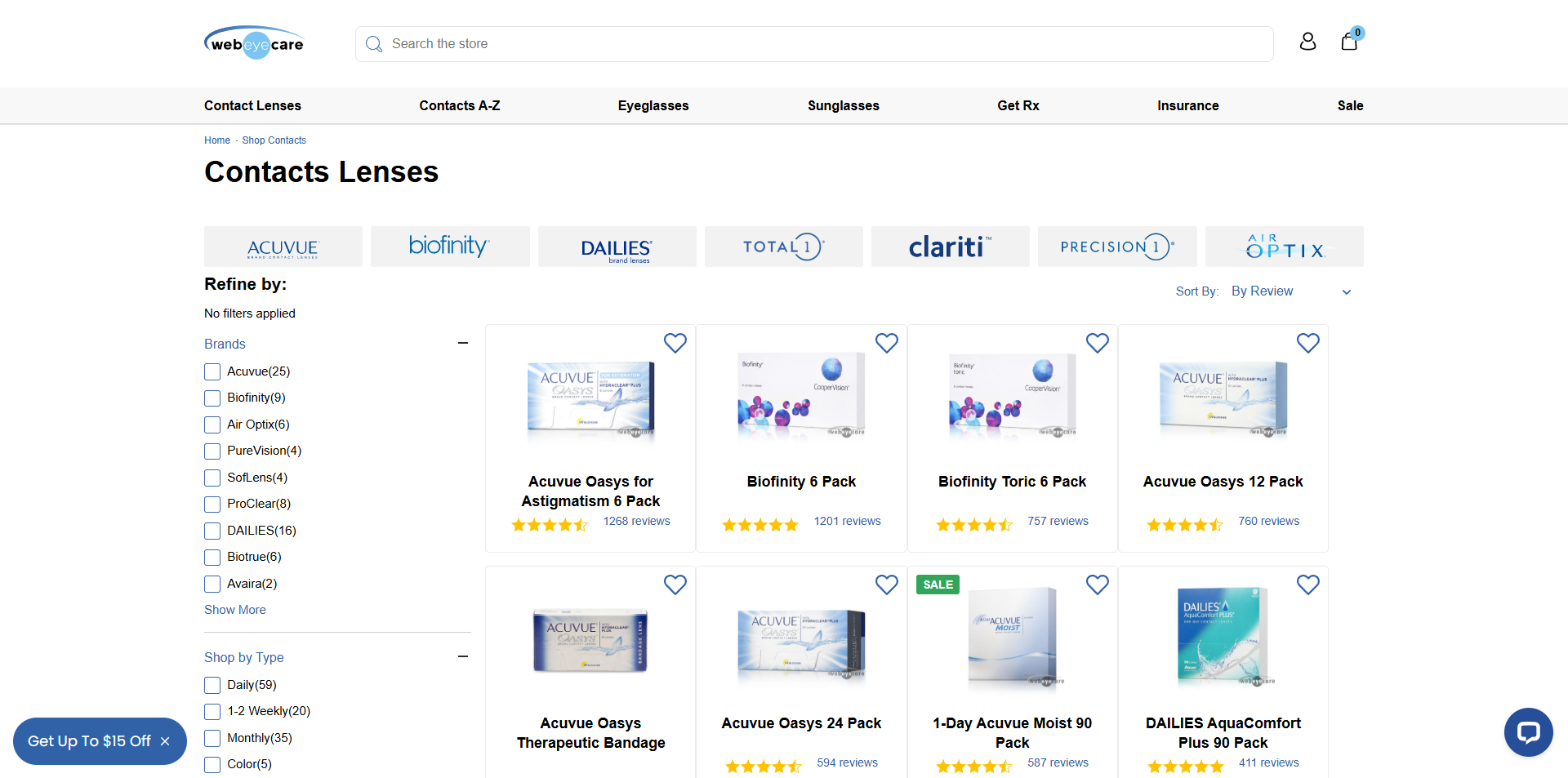Check the Acuvue brand filter
The image size is (1568, 778).
click(x=212, y=371)
